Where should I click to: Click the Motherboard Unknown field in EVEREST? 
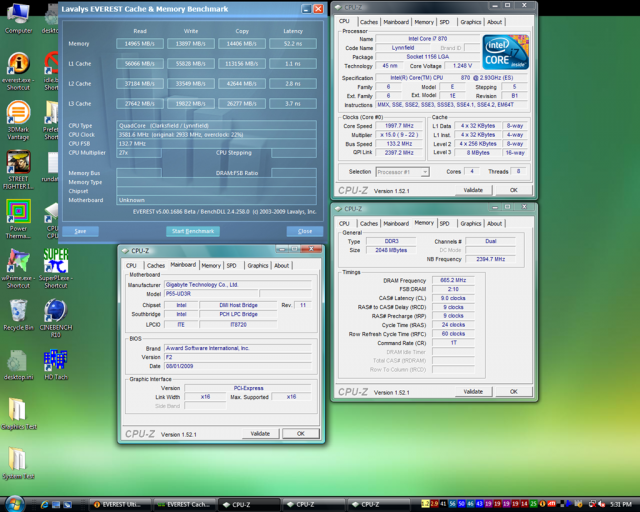[216, 200]
